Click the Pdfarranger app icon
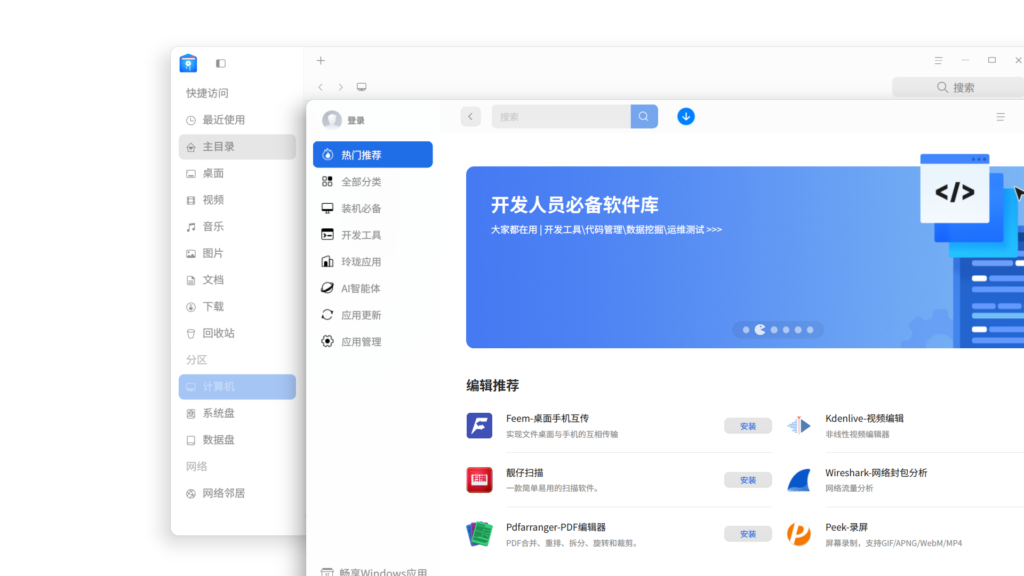The width and height of the screenshot is (1024, 576). [x=479, y=534]
